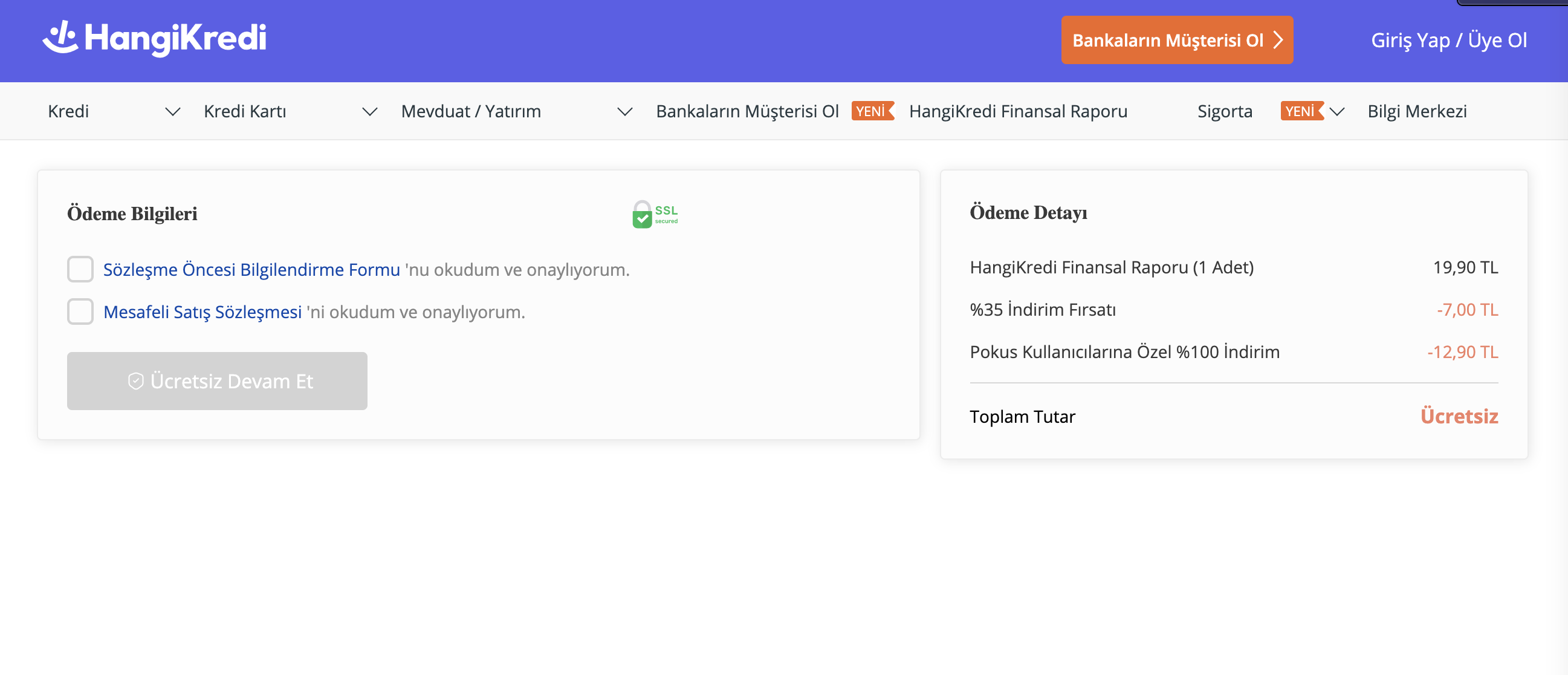Click the SSL secured badge icon
Viewport: 1568px width, 675px height.
[655, 215]
